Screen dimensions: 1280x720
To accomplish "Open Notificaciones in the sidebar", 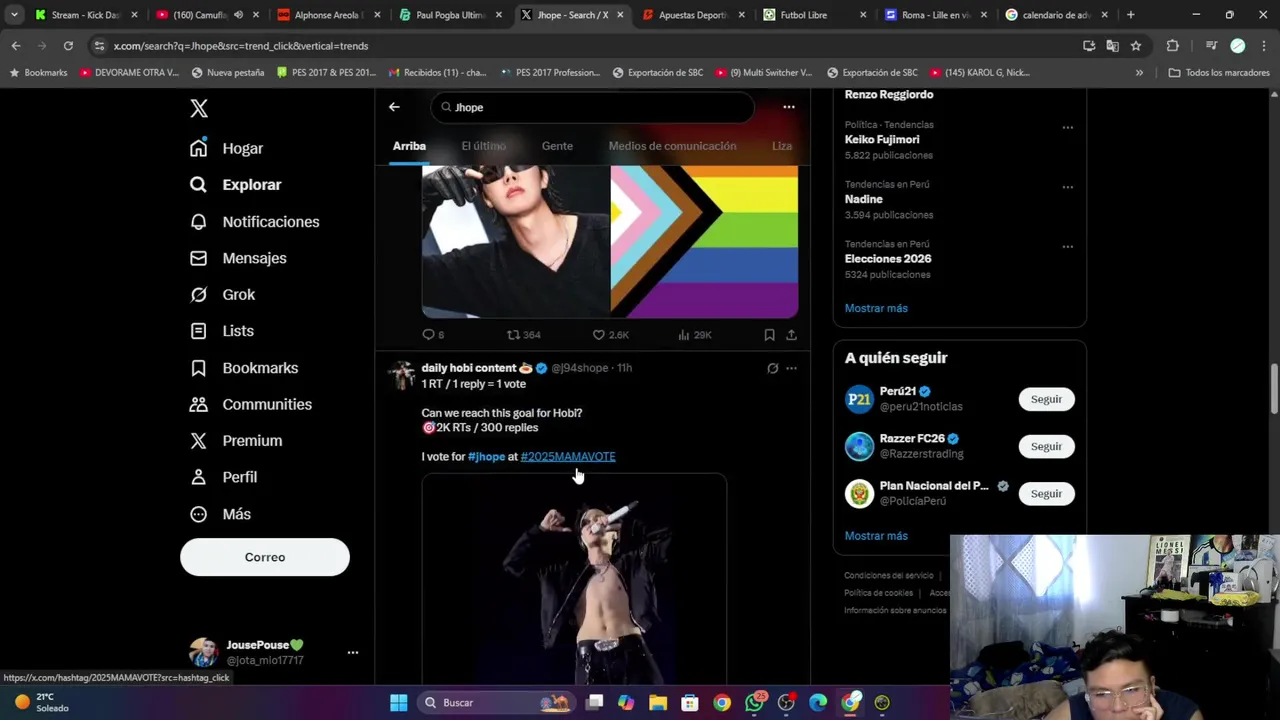I will point(254,222).
